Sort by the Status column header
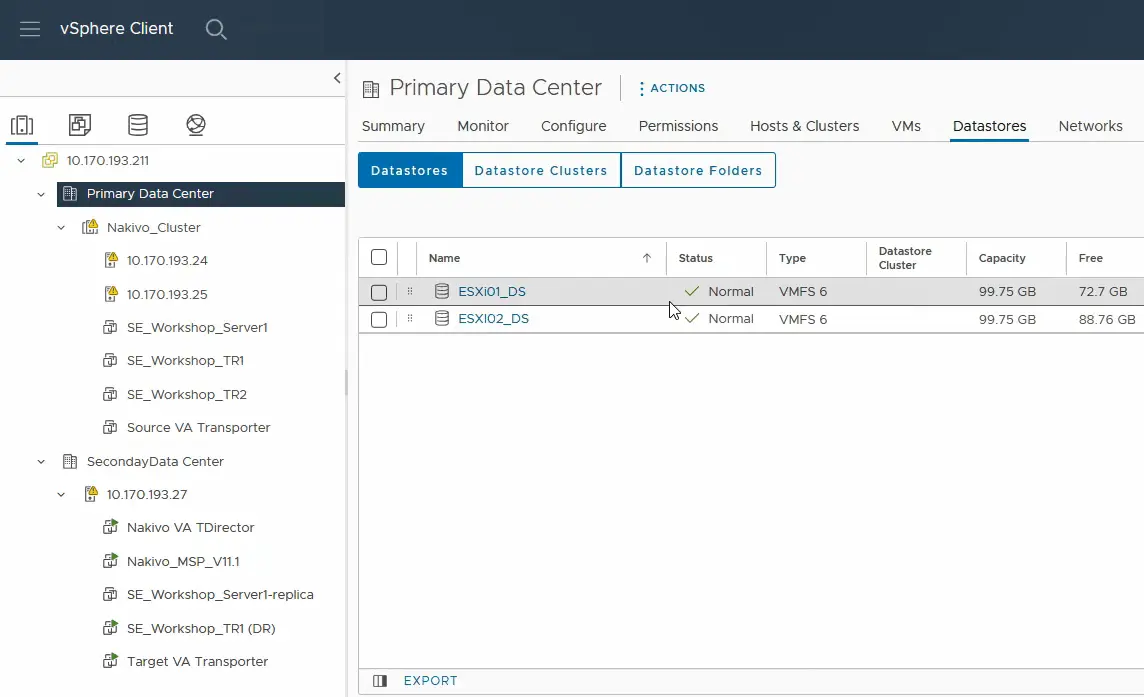The width and height of the screenshot is (1144, 697). (695, 258)
